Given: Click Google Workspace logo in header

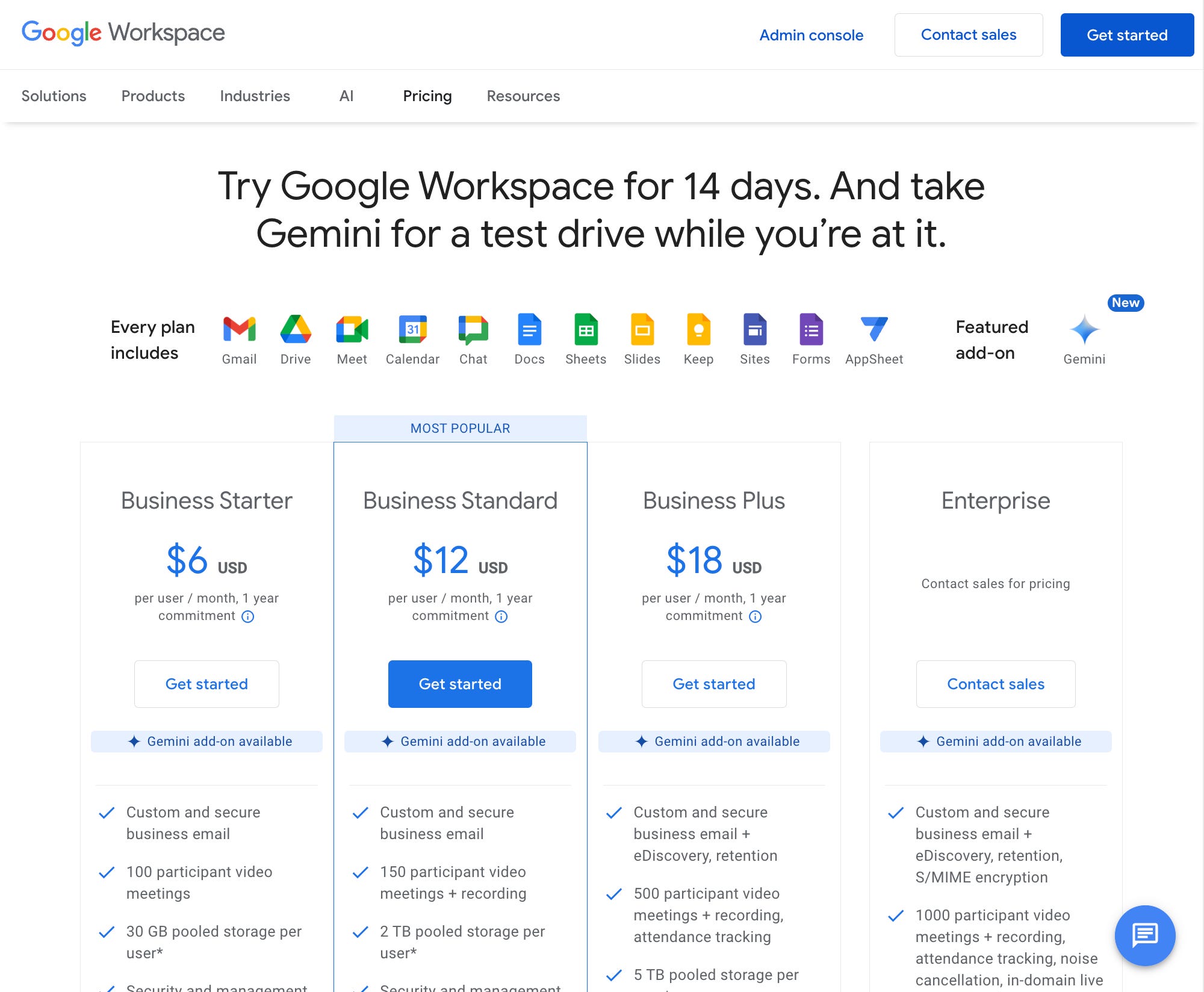Looking at the screenshot, I should pyautogui.click(x=123, y=33).
